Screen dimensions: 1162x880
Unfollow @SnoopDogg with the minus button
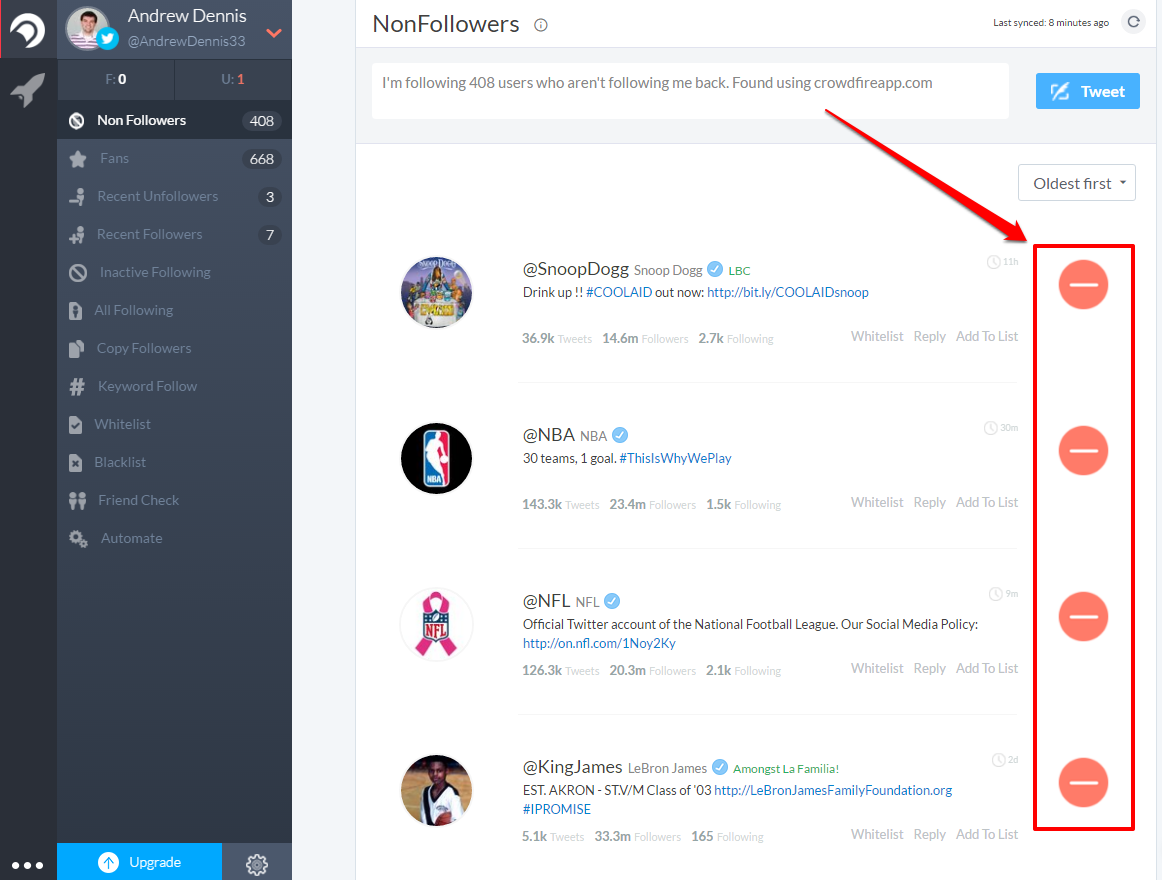[1083, 284]
